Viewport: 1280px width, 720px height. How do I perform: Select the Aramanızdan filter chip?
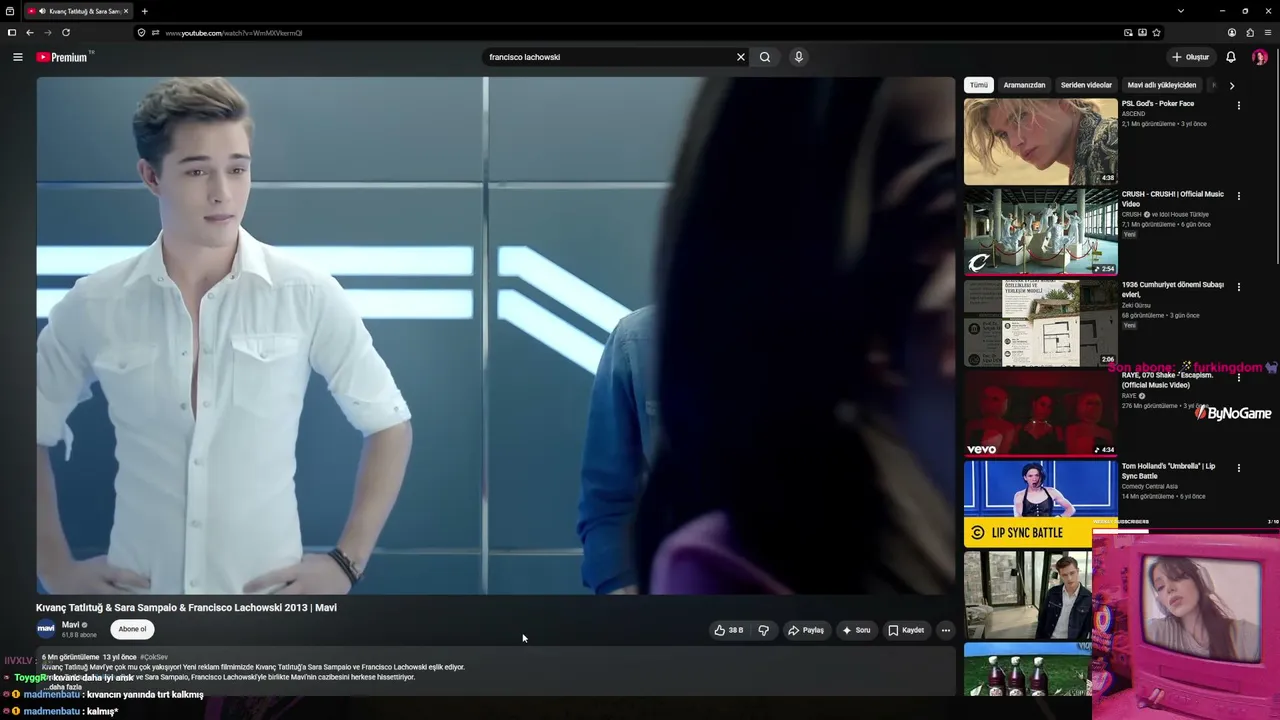tap(1024, 85)
